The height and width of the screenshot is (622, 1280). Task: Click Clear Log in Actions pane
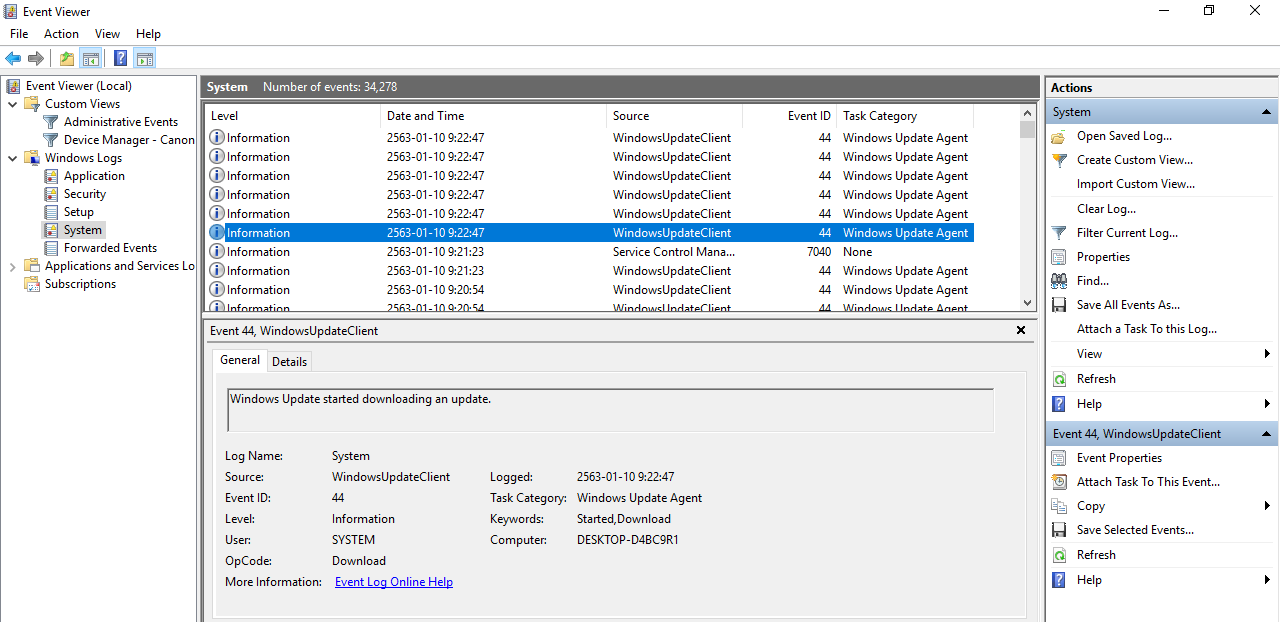1106,209
